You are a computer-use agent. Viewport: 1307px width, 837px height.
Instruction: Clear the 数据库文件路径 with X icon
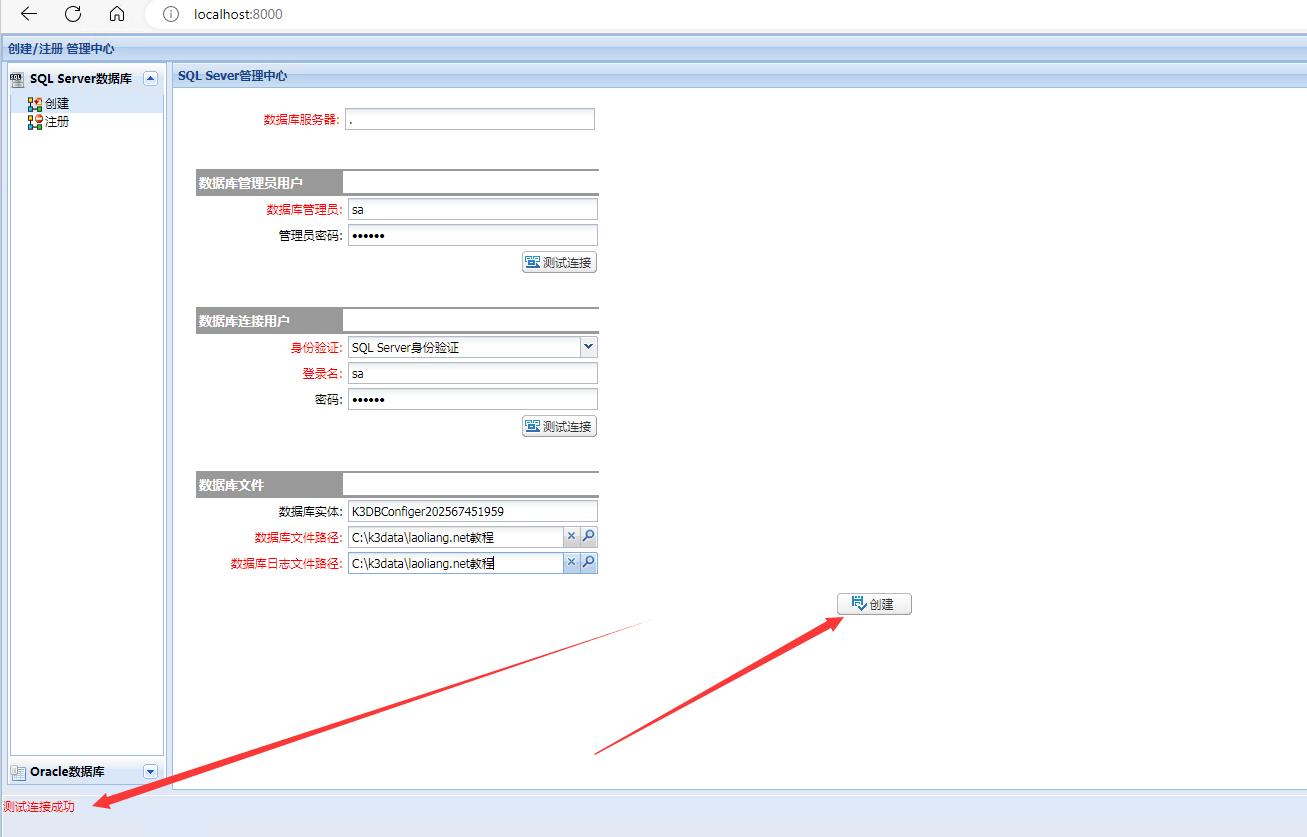coord(572,536)
